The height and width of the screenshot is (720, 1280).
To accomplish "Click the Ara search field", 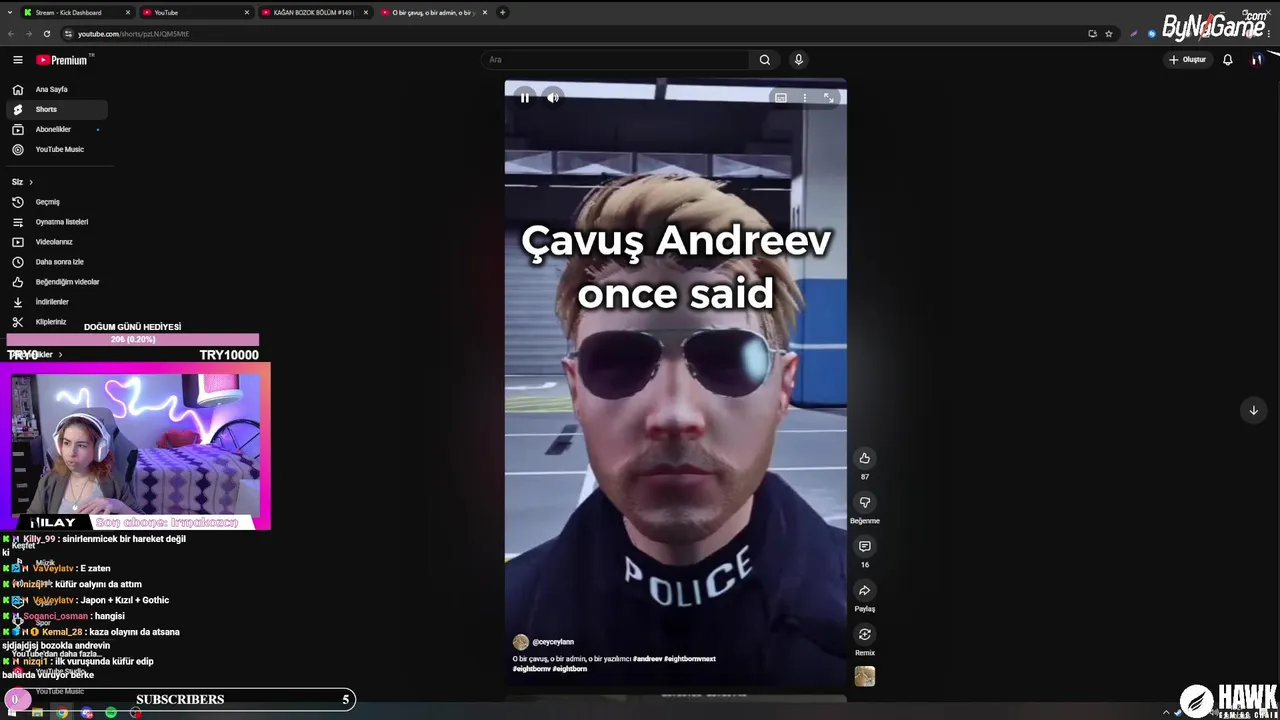I will [615, 60].
